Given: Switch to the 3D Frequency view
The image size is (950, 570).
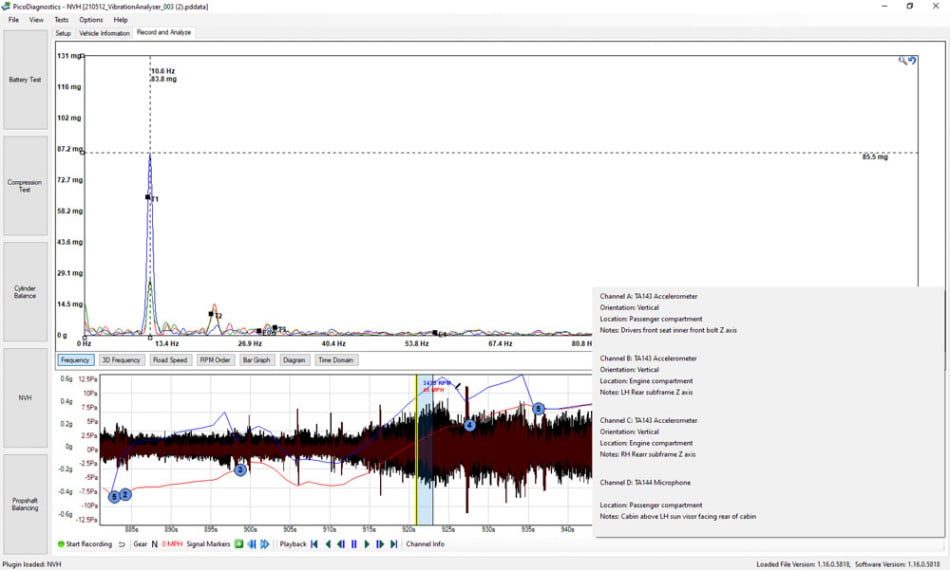Looking at the screenshot, I should click(121, 360).
